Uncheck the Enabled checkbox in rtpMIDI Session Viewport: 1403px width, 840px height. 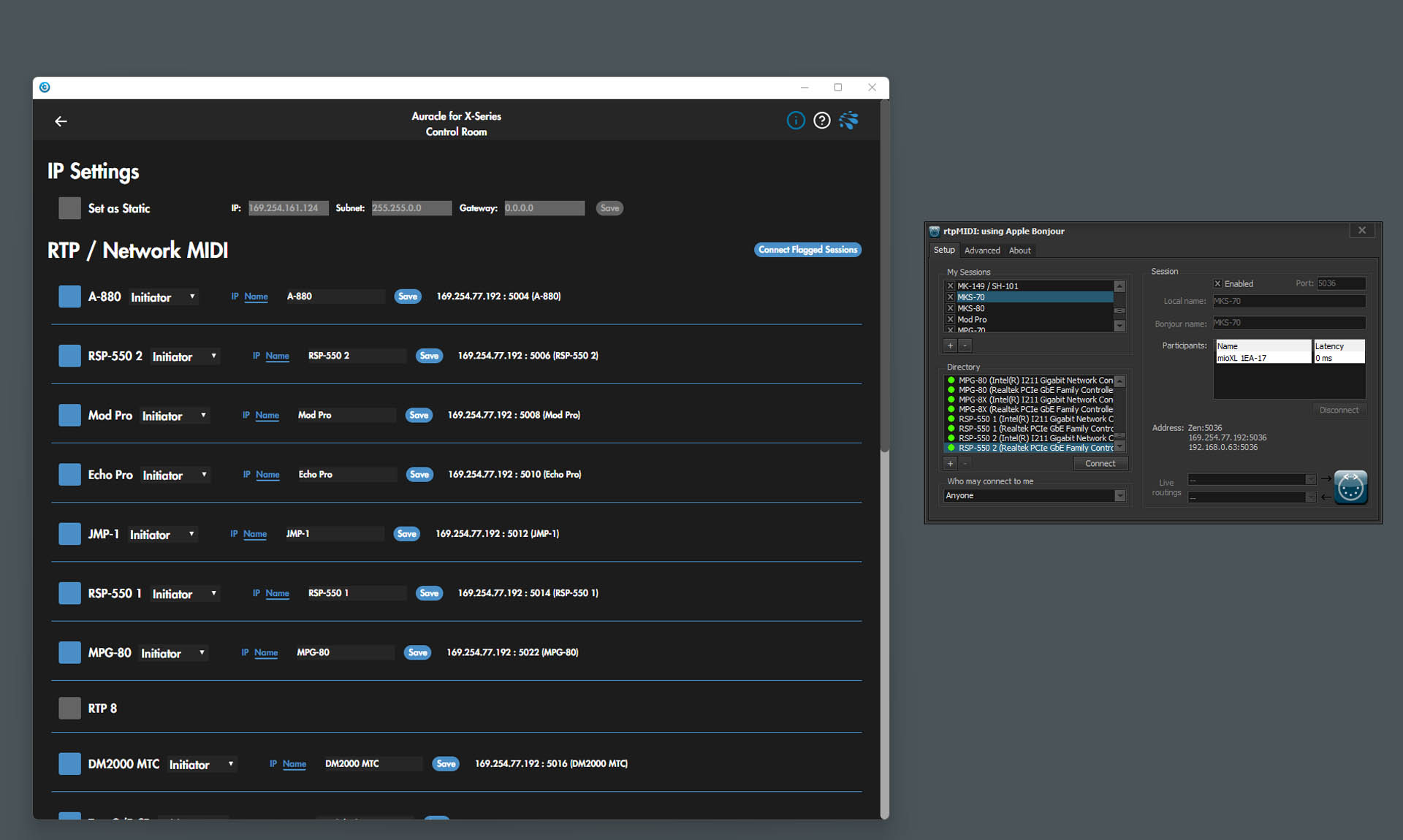[x=1217, y=283]
